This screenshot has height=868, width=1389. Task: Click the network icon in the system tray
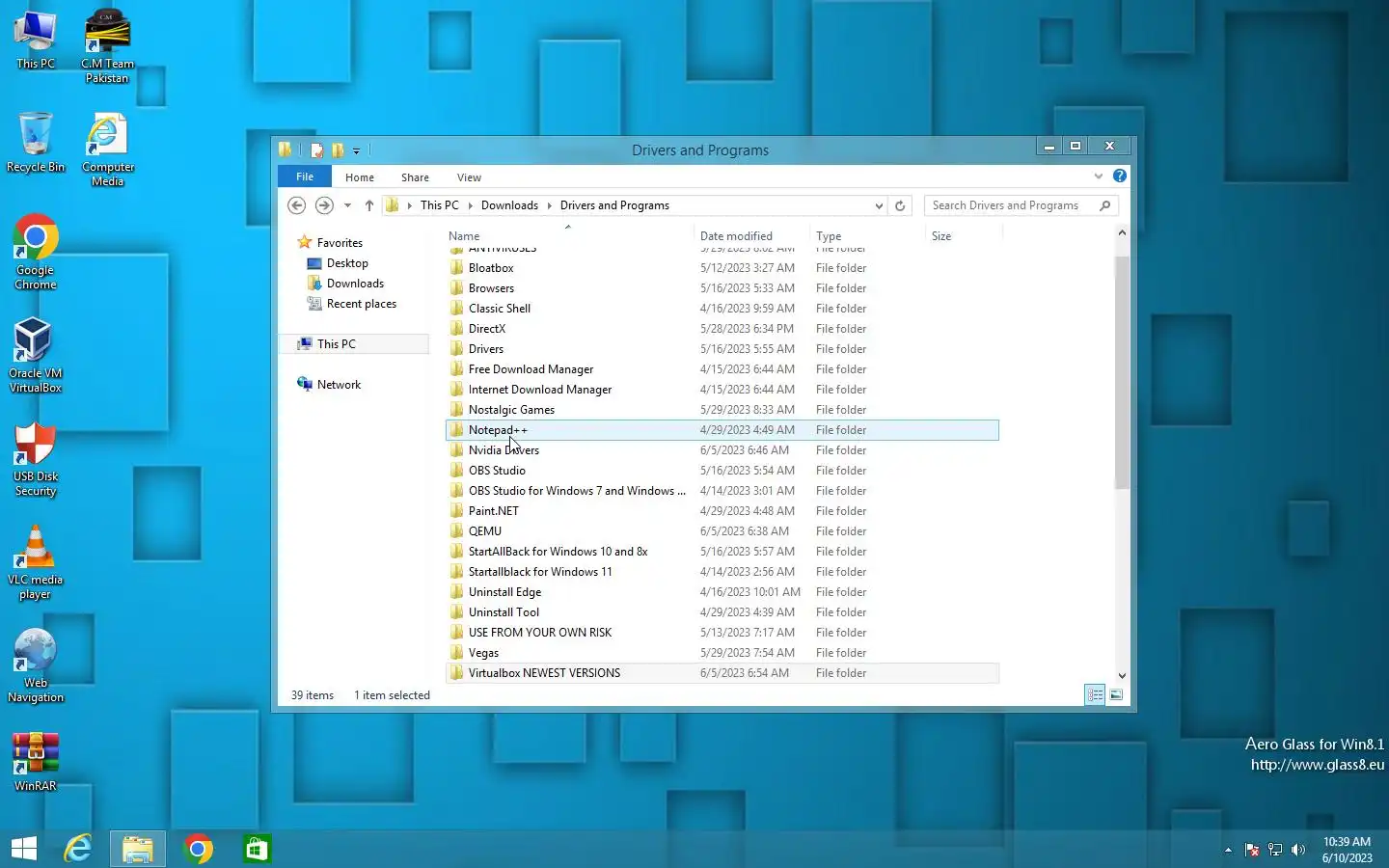click(x=1275, y=850)
